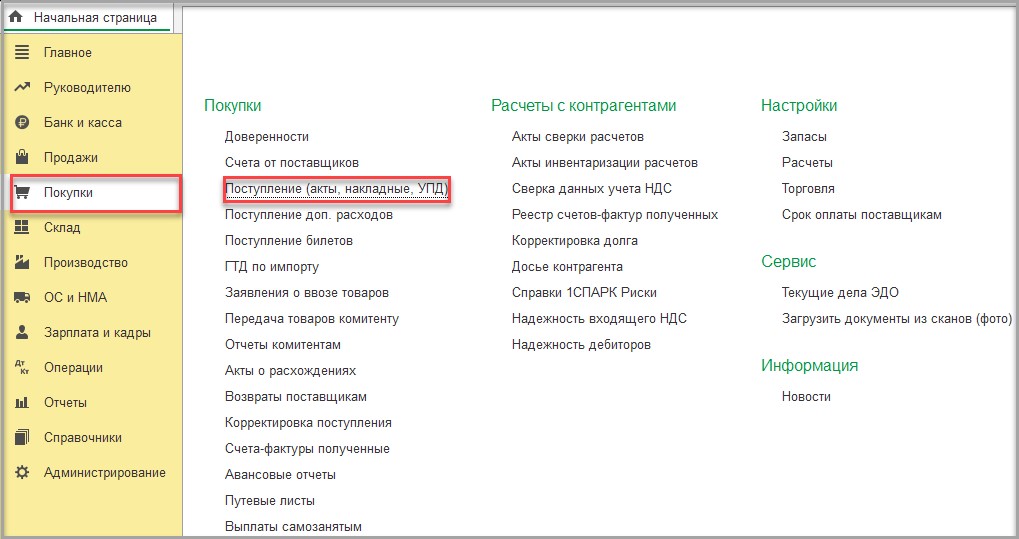Screen dimensions: 1019x539
Task: Open Акты инвентаризации расчетов
Action: click(605, 163)
